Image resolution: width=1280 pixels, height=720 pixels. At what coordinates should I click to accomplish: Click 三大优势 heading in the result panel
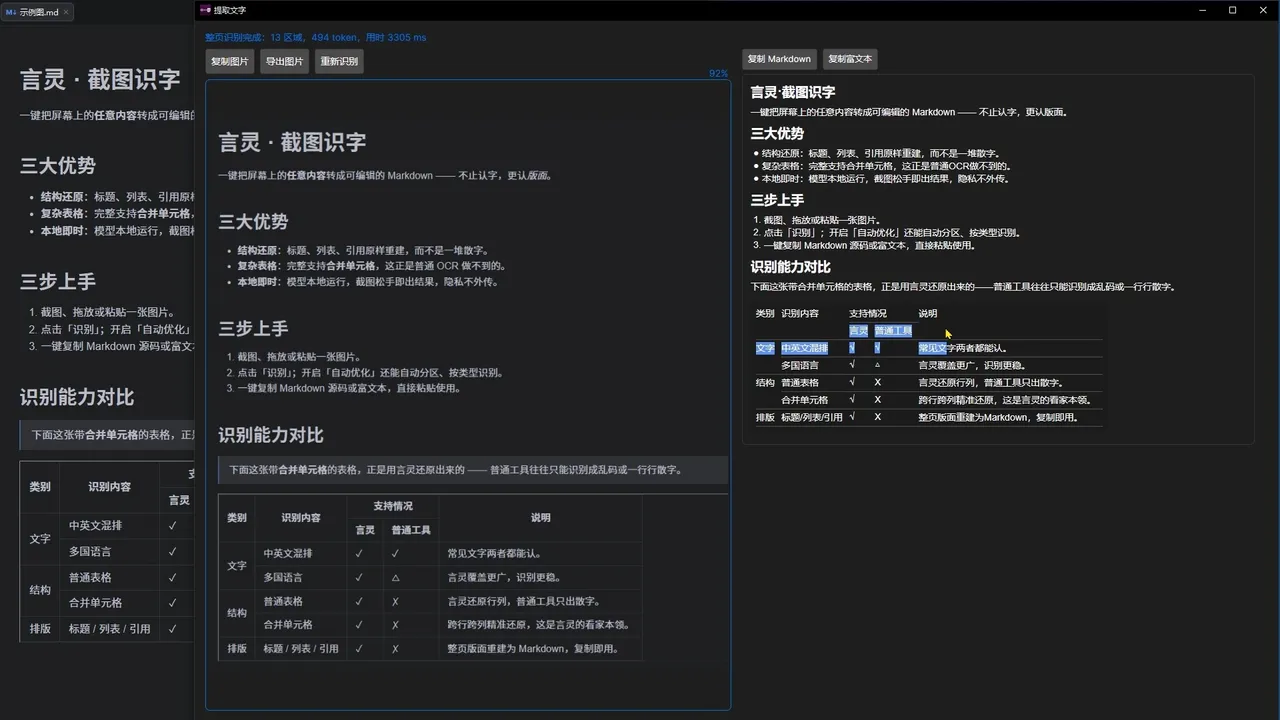click(x=777, y=133)
